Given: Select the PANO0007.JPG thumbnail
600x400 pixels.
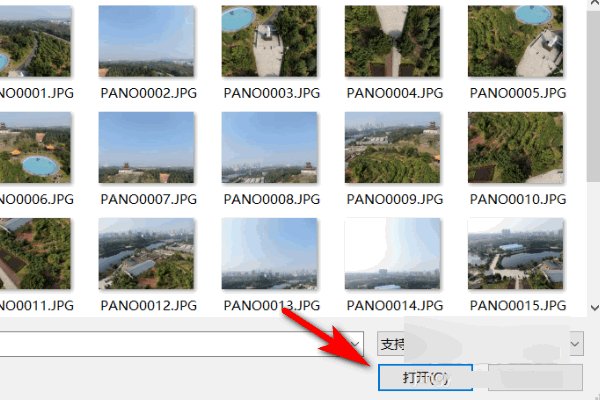Looking at the screenshot, I should pyautogui.click(x=146, y=147).
